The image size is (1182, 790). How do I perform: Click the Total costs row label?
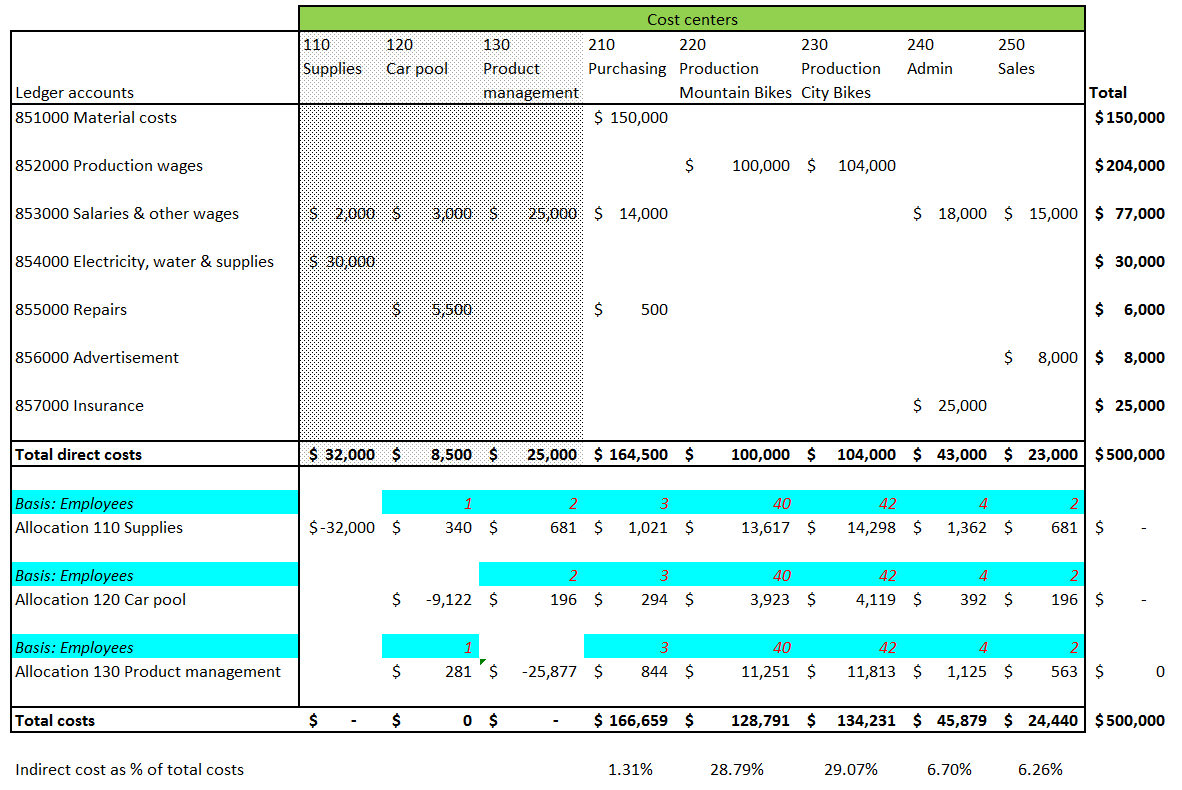(56, 721)
